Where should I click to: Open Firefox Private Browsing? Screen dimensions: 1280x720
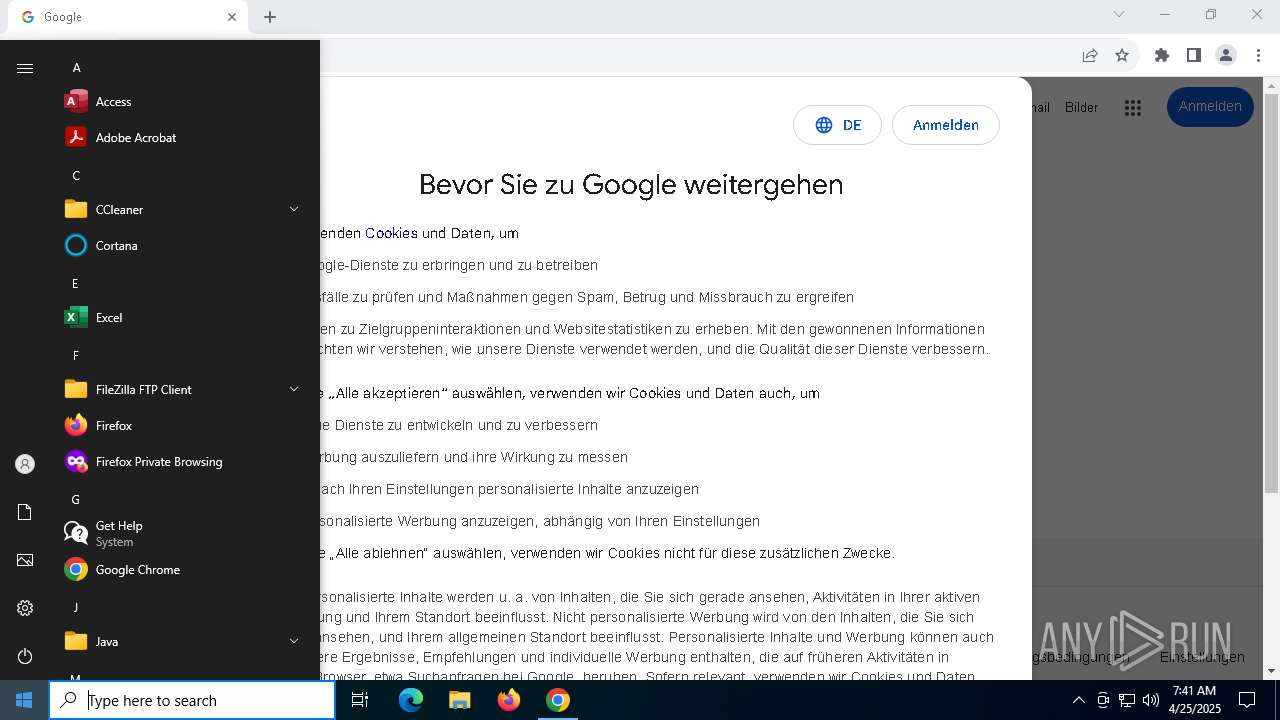click(184, 462)
